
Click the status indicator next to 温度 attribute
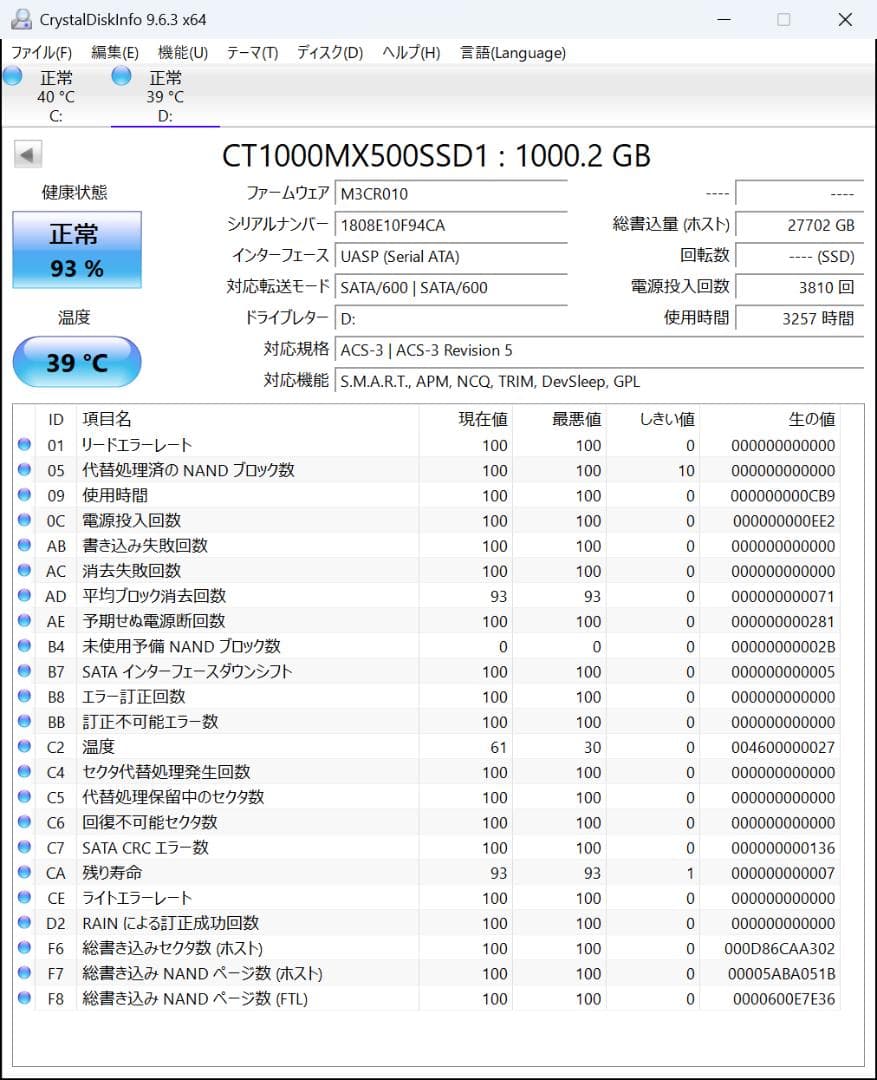24,746
